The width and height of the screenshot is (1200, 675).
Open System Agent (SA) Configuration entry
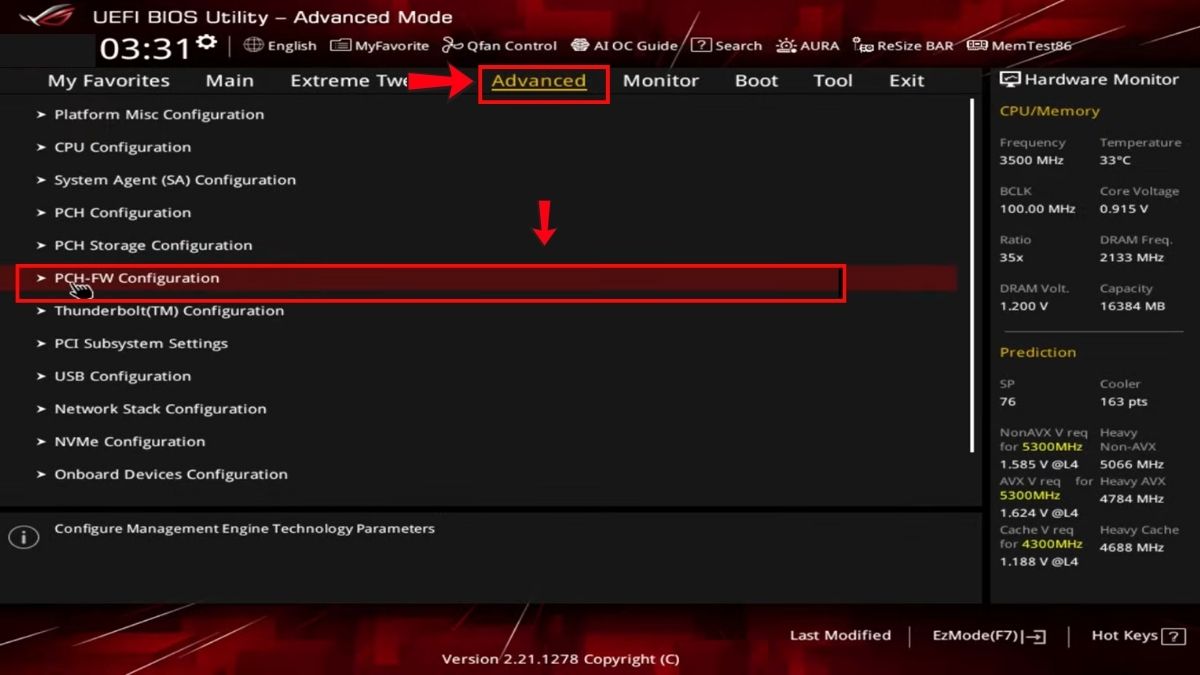point(175,181)
